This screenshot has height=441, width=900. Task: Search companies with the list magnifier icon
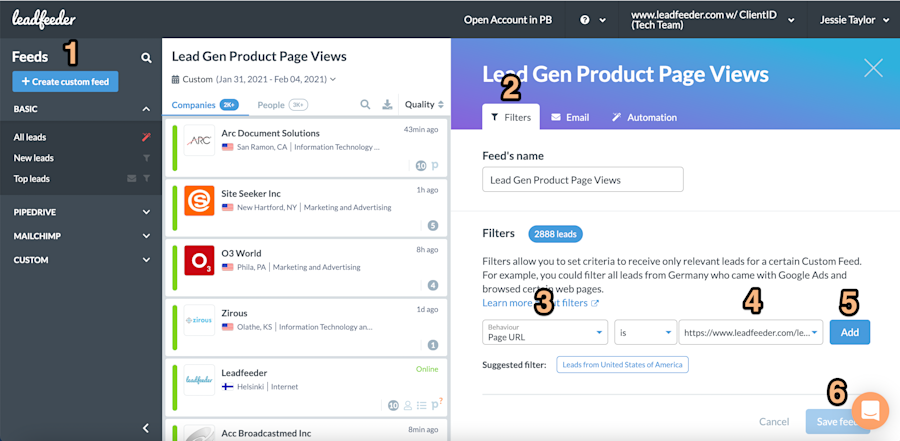click(365, 105)
